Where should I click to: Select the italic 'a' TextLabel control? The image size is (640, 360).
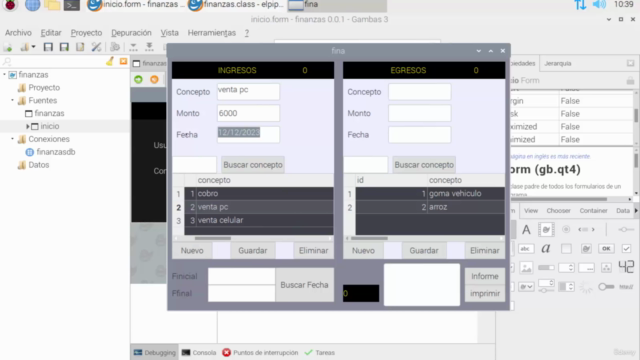point(546,249)
